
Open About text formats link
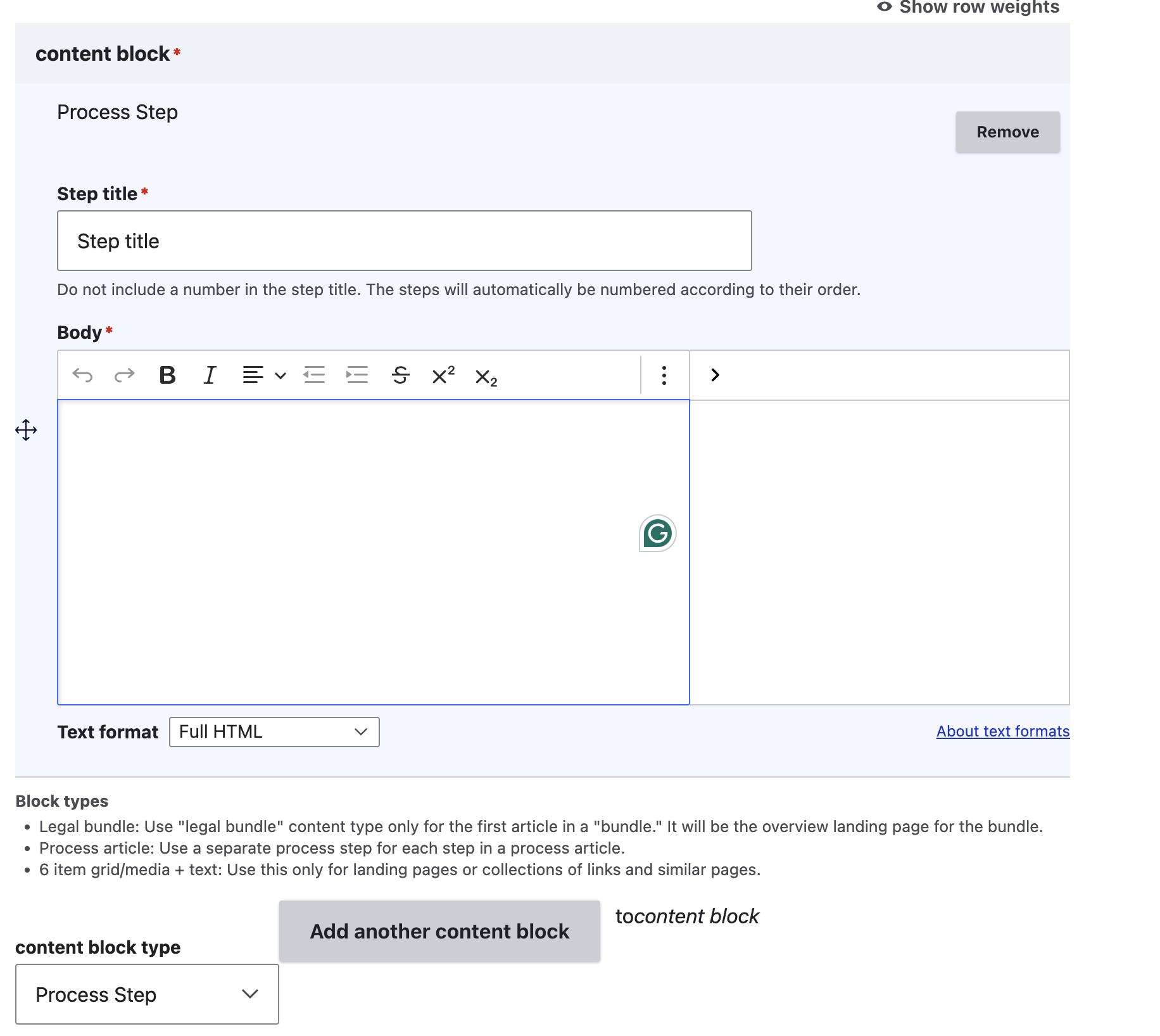tap(1003, 731)
